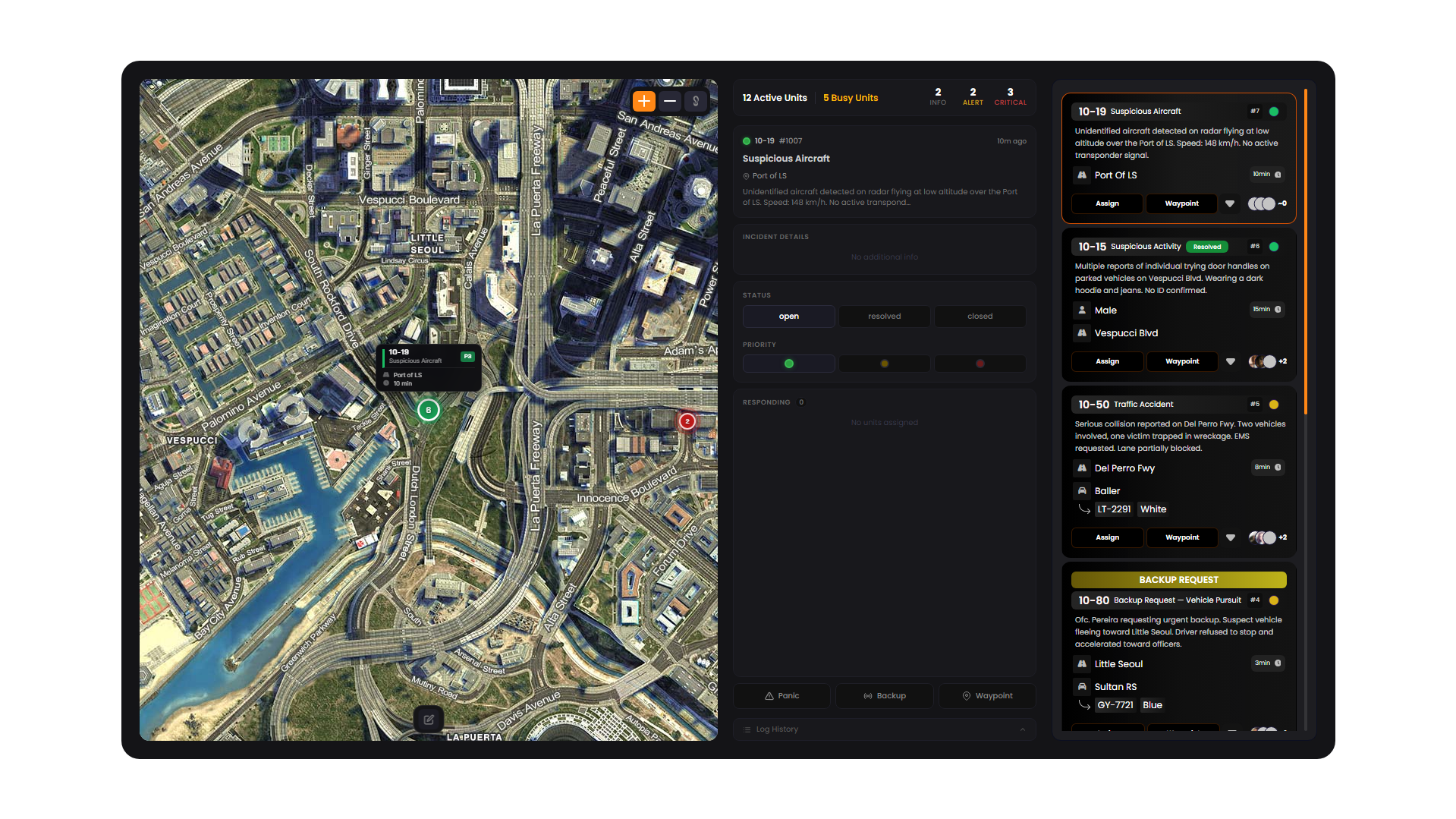Click the White vehicle color tag
1456x819 pixels.
pyautogui.click(x=1153, y=509)
